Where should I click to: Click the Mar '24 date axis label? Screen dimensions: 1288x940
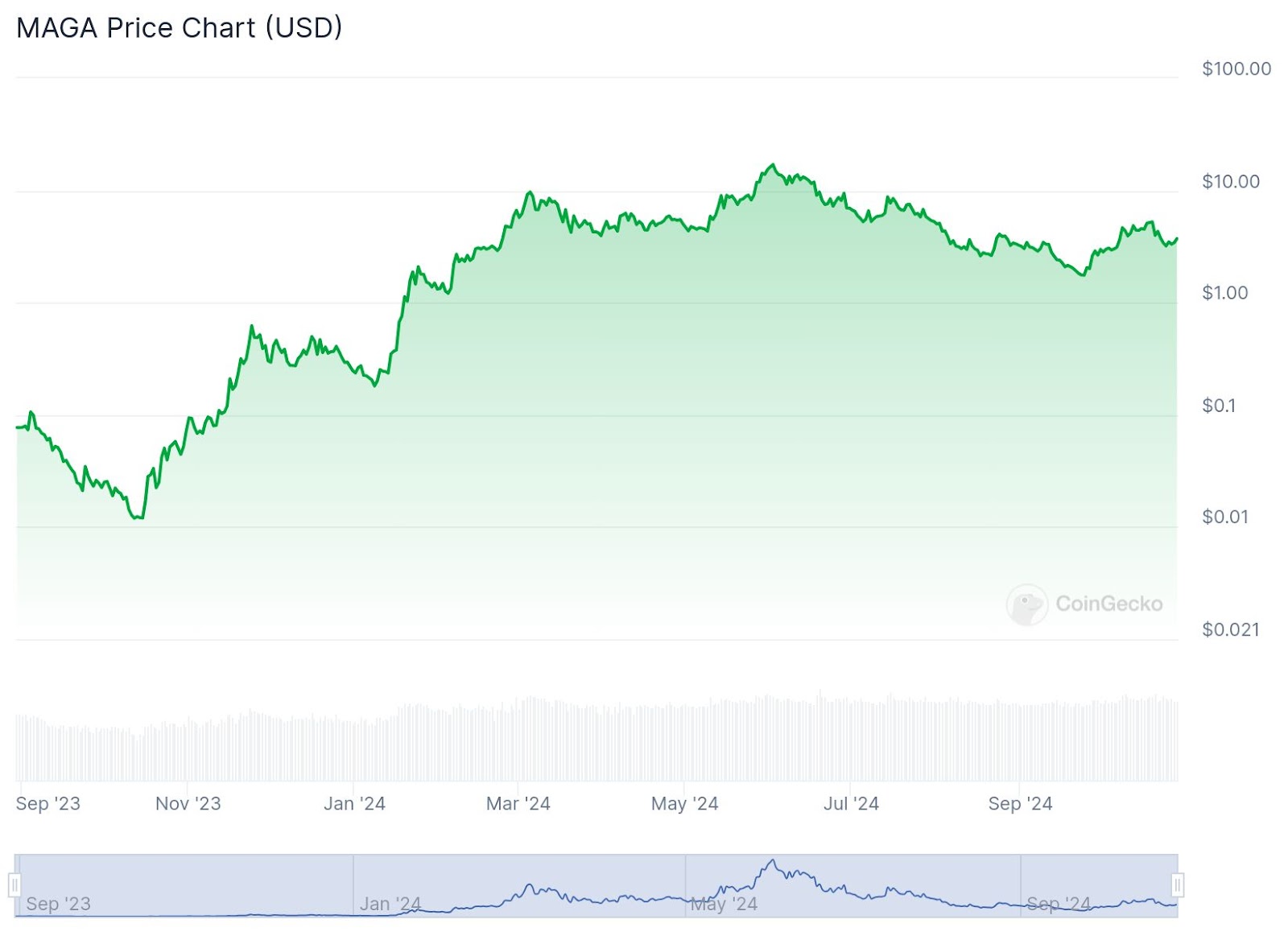click(518, 803)
